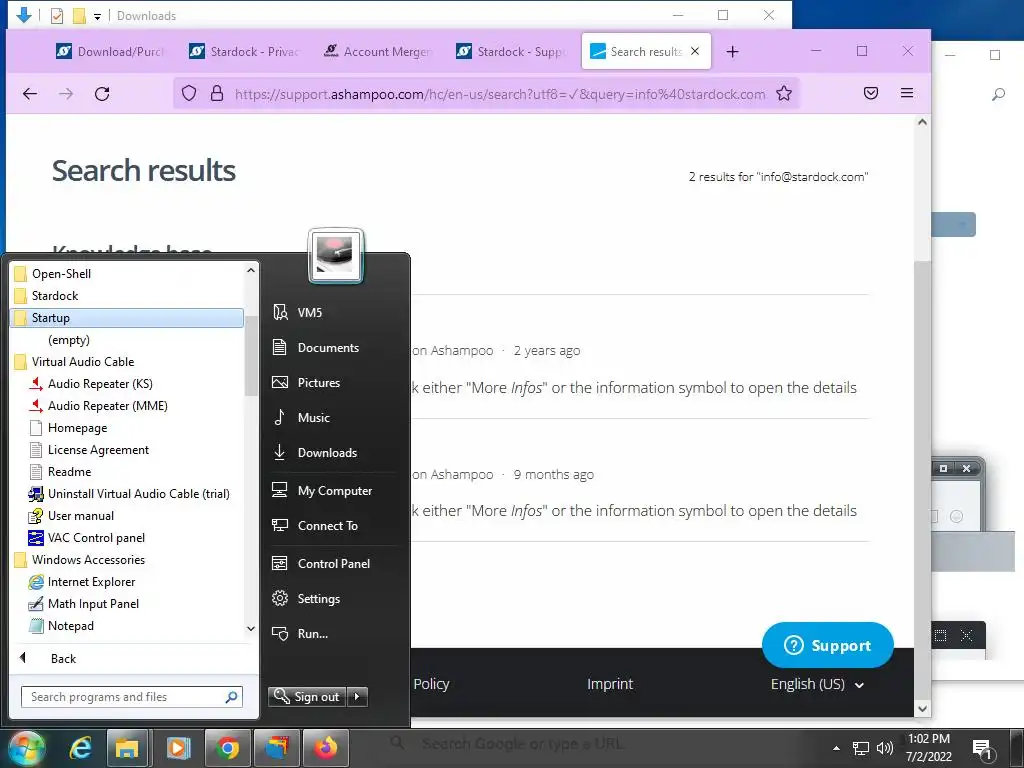Open the Imprint footer link
The height and width of the screenshot is (768, 1024).
[x=610, y=684]
